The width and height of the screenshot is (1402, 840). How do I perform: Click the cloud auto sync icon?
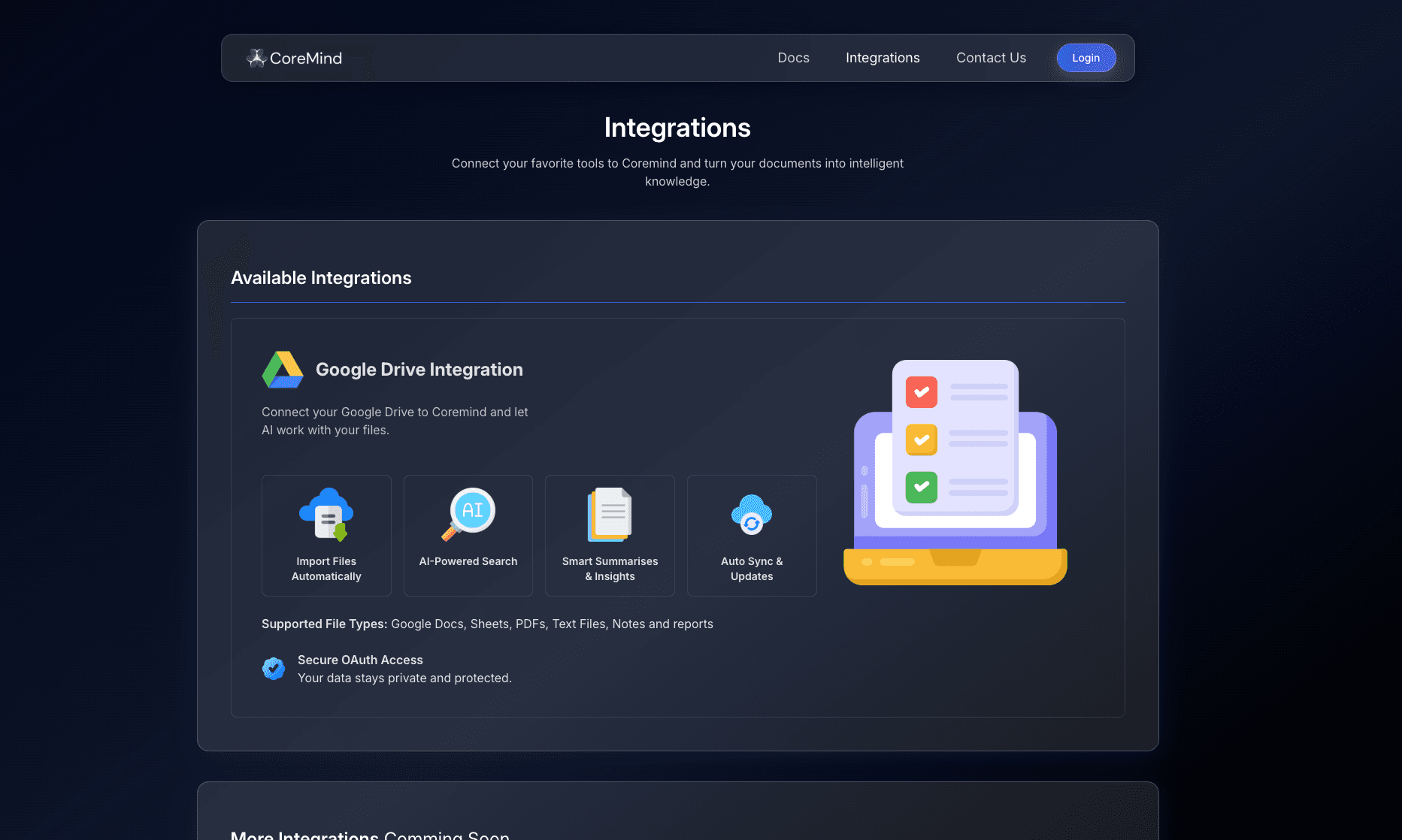(x=752, y=515)
